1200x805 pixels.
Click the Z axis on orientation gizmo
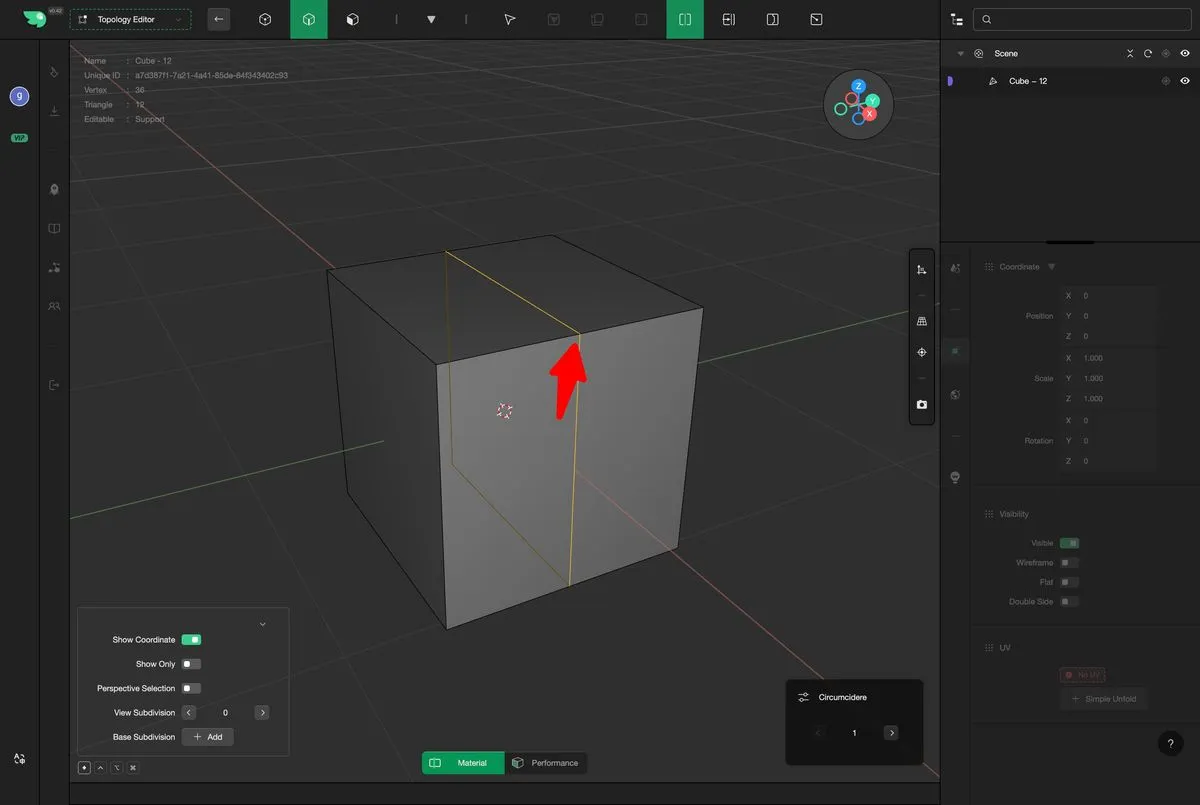point(858,87)
